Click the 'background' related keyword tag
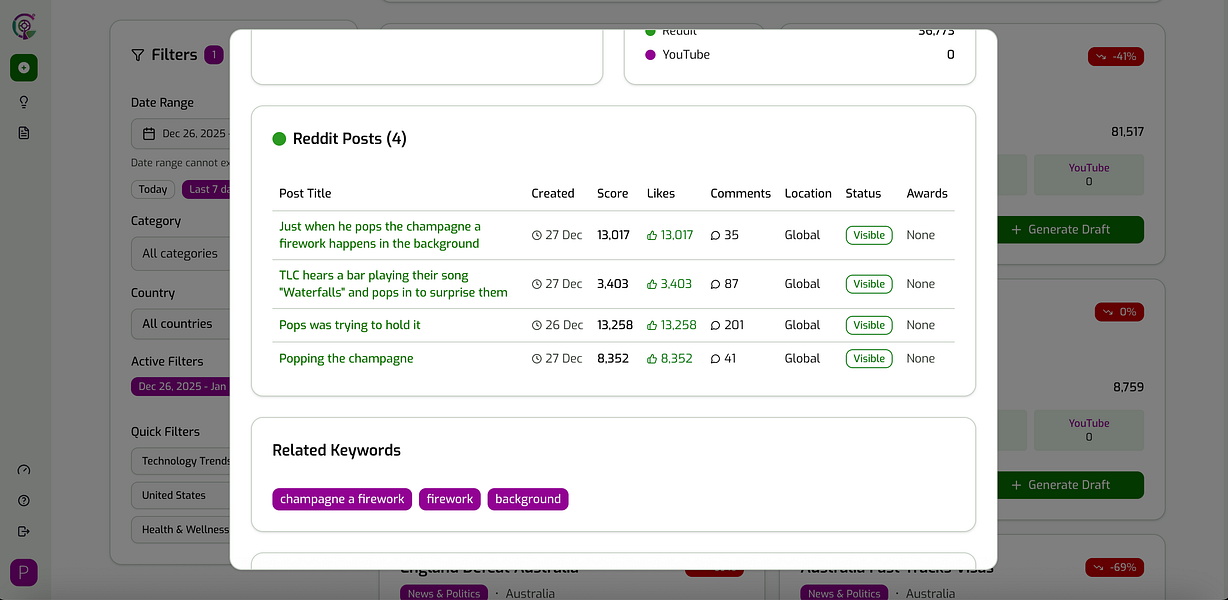Screen dimensions: 1228x600 [x=528, y=499]
